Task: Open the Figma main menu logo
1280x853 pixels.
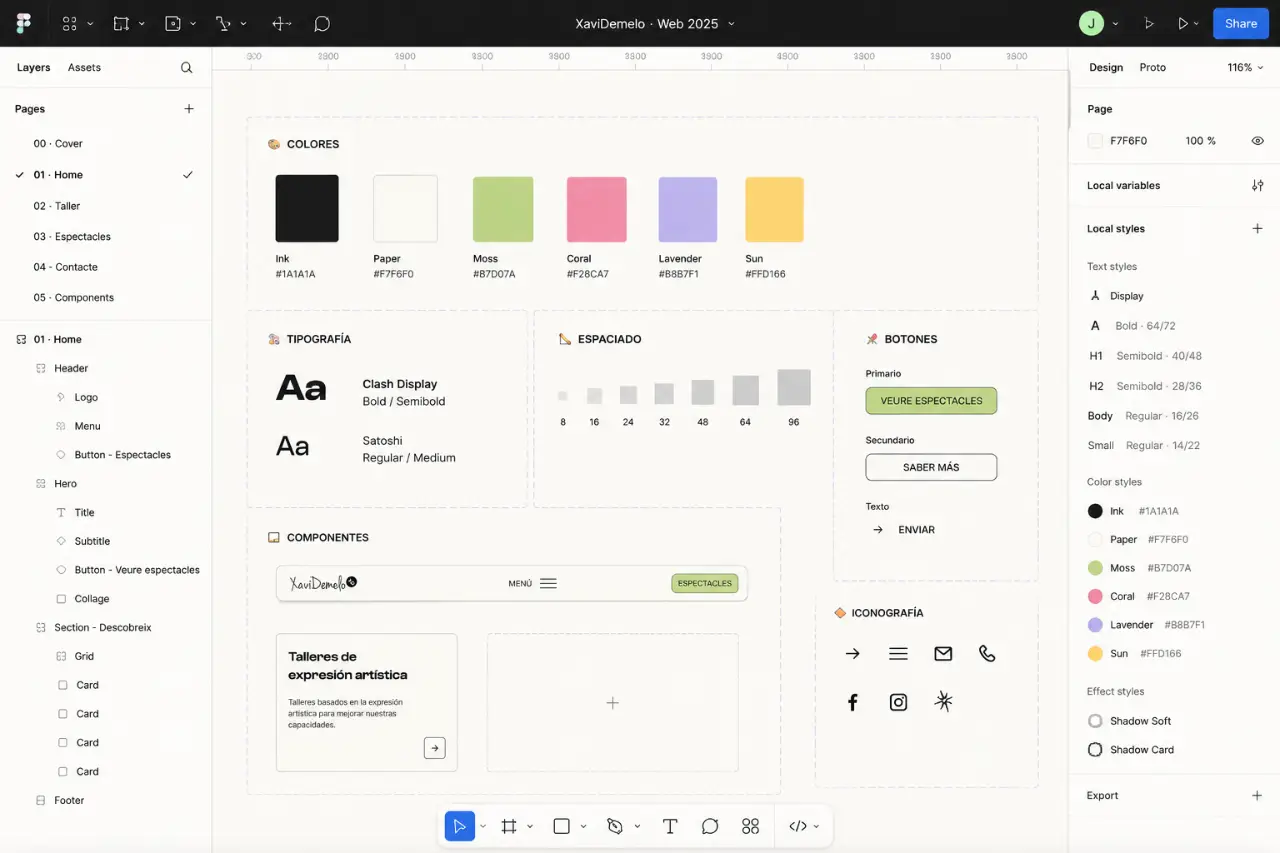Action: pos(23,23)
